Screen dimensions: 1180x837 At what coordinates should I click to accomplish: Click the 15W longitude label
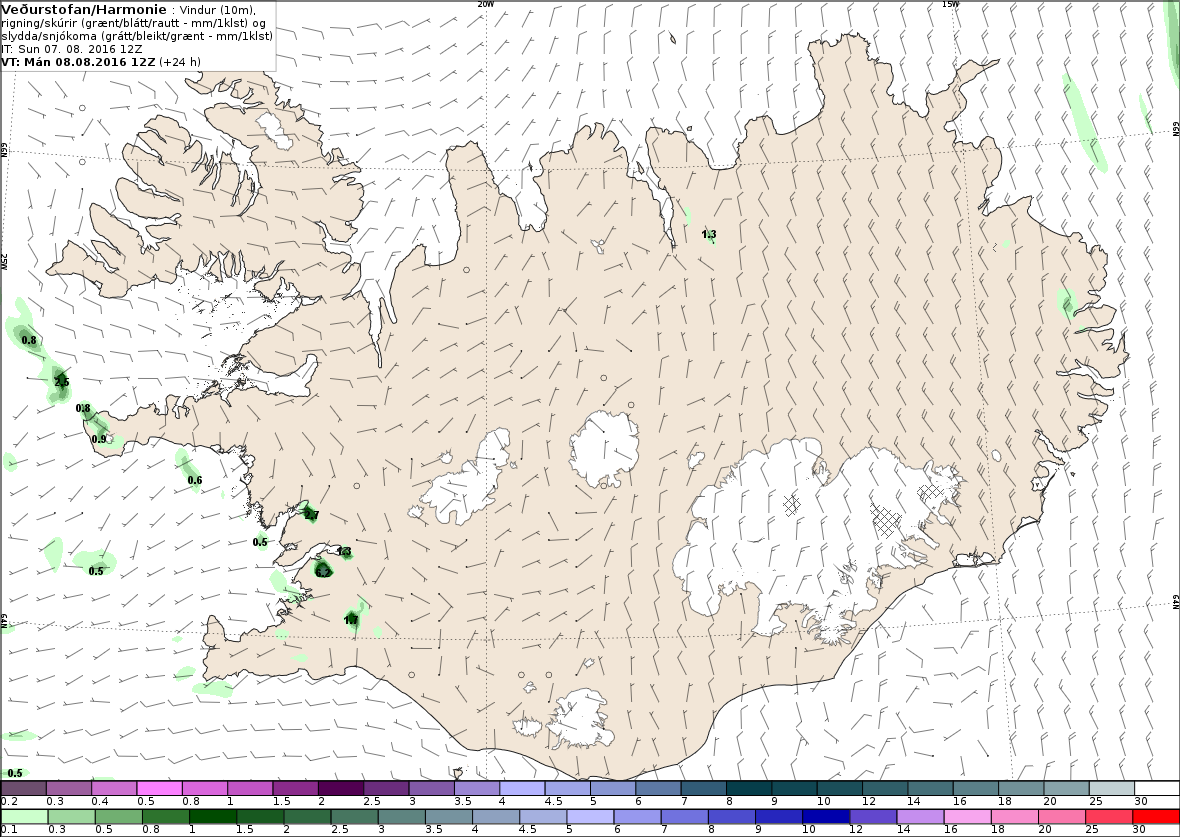tap(950, 4)
